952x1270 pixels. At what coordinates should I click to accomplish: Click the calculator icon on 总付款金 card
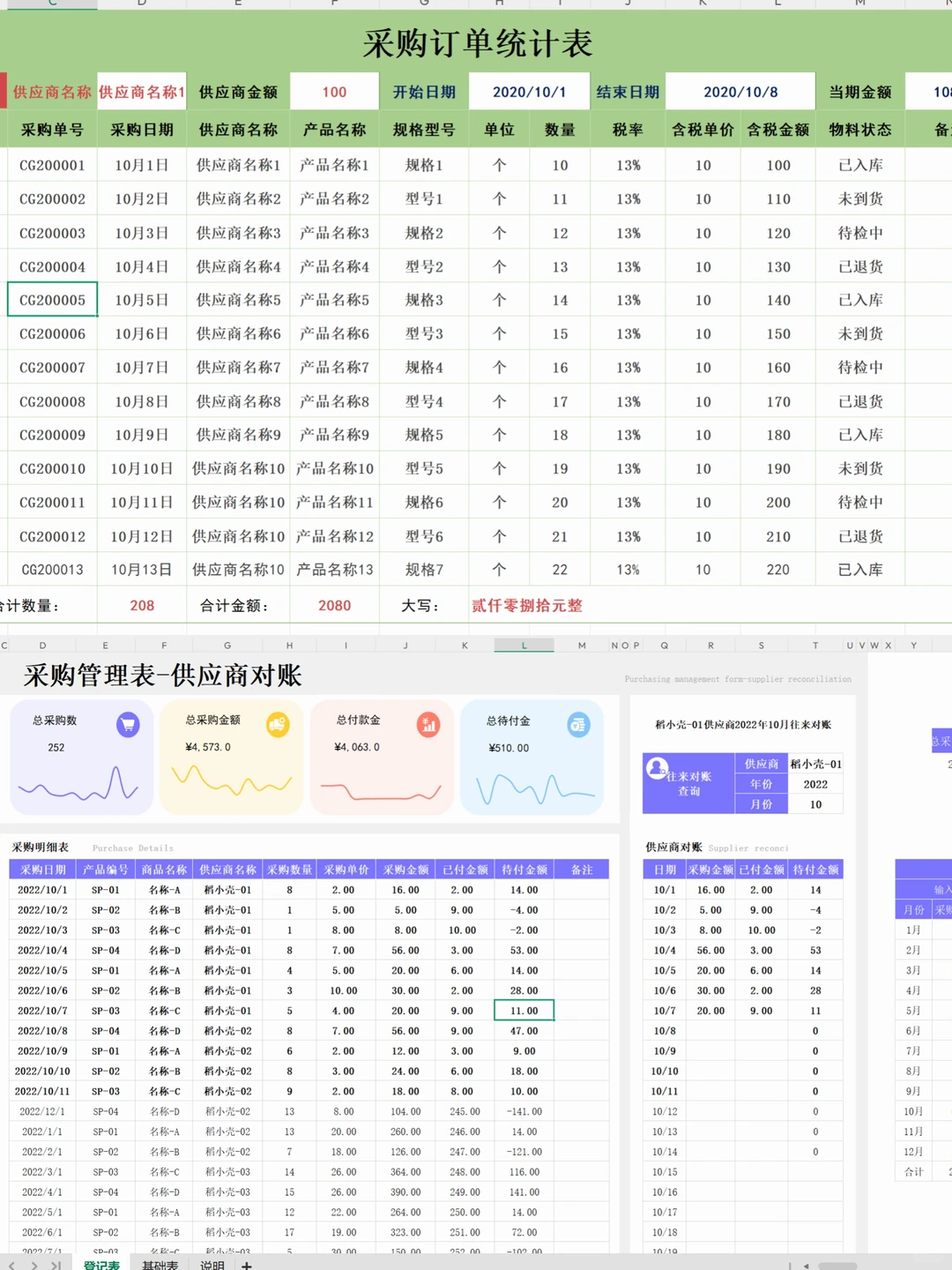pos(430,724)
